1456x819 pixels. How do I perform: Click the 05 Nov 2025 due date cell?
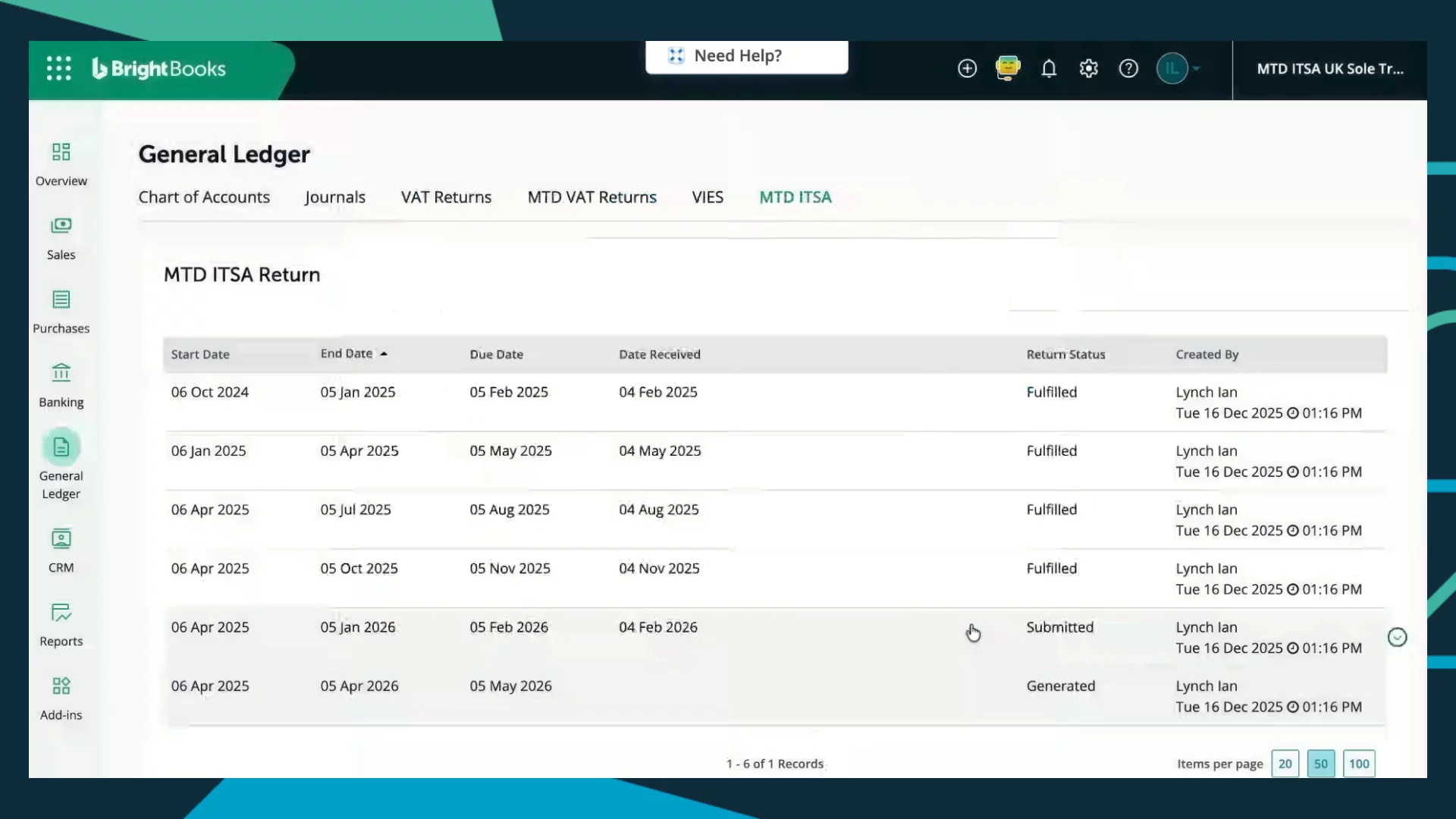(510, 569)
